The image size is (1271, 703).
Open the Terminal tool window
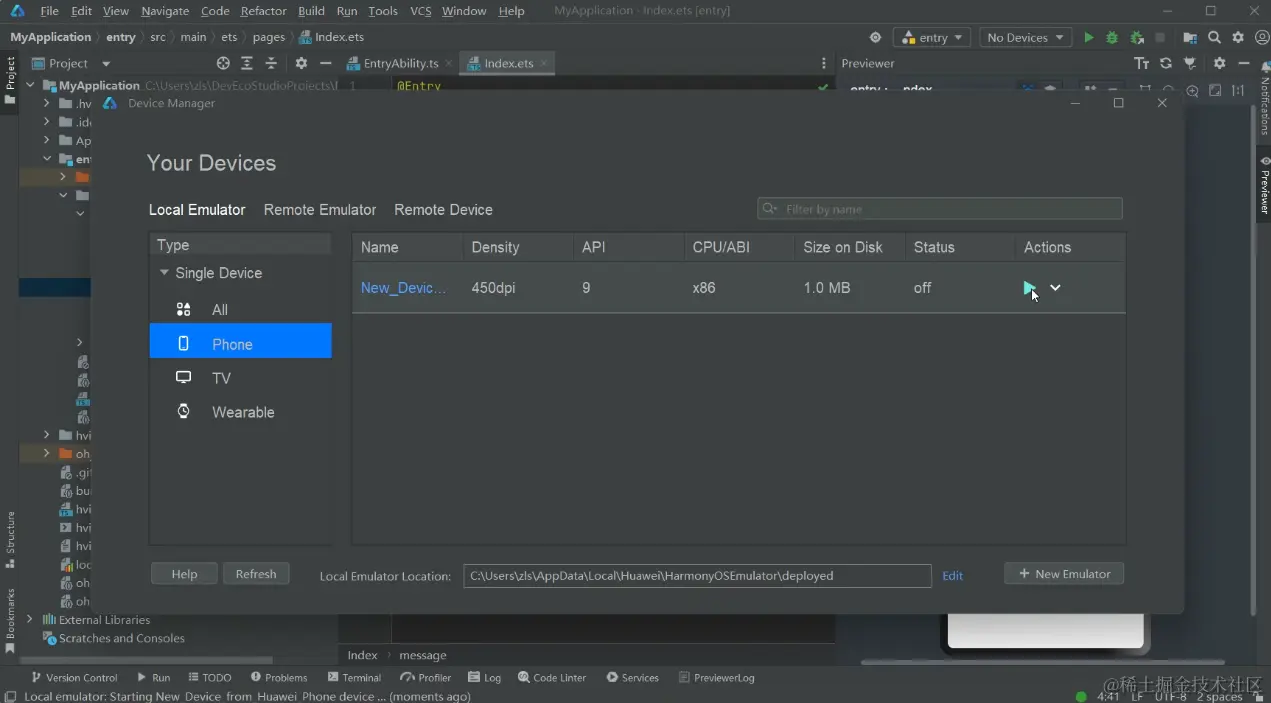pos(354,677)
